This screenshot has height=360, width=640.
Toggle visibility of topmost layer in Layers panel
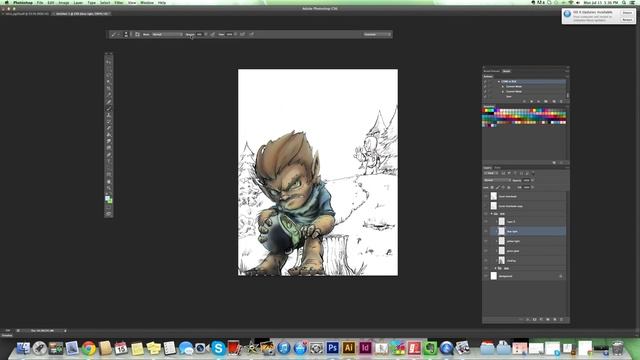click(x=486, y=196)
